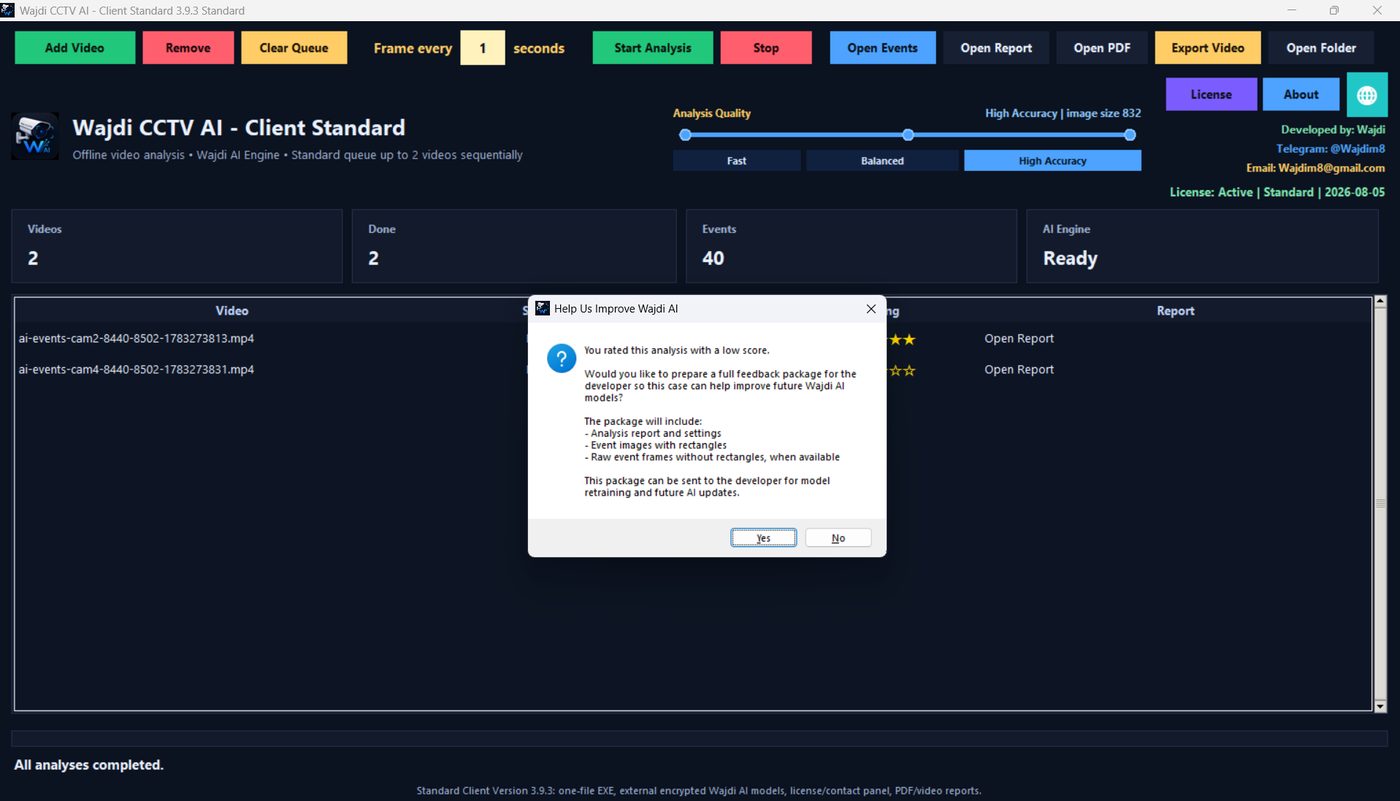Close the Help Us Improve dialog
Image resolution: width=1400 pixels, height=801 pixels.
pos(870,309)
